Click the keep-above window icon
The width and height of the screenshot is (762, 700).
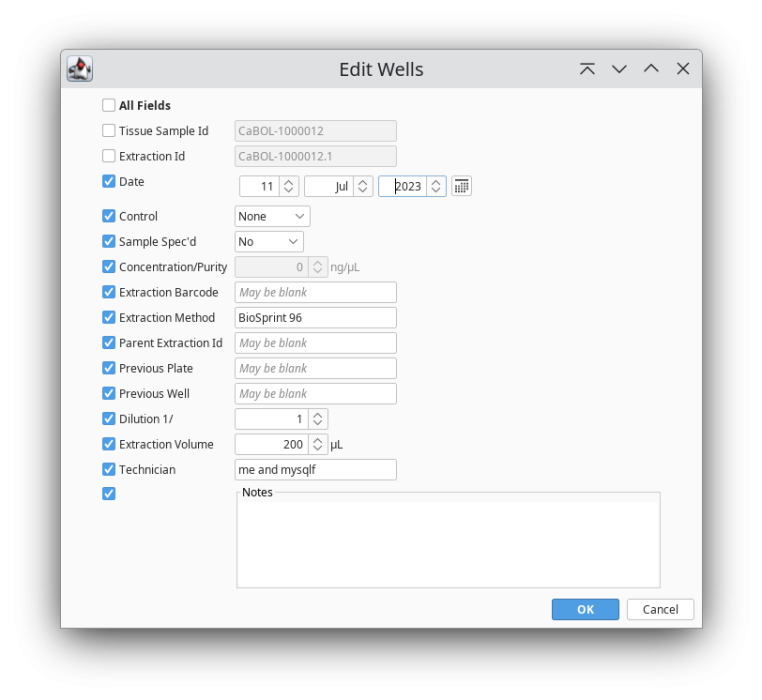tap(587, 69)
